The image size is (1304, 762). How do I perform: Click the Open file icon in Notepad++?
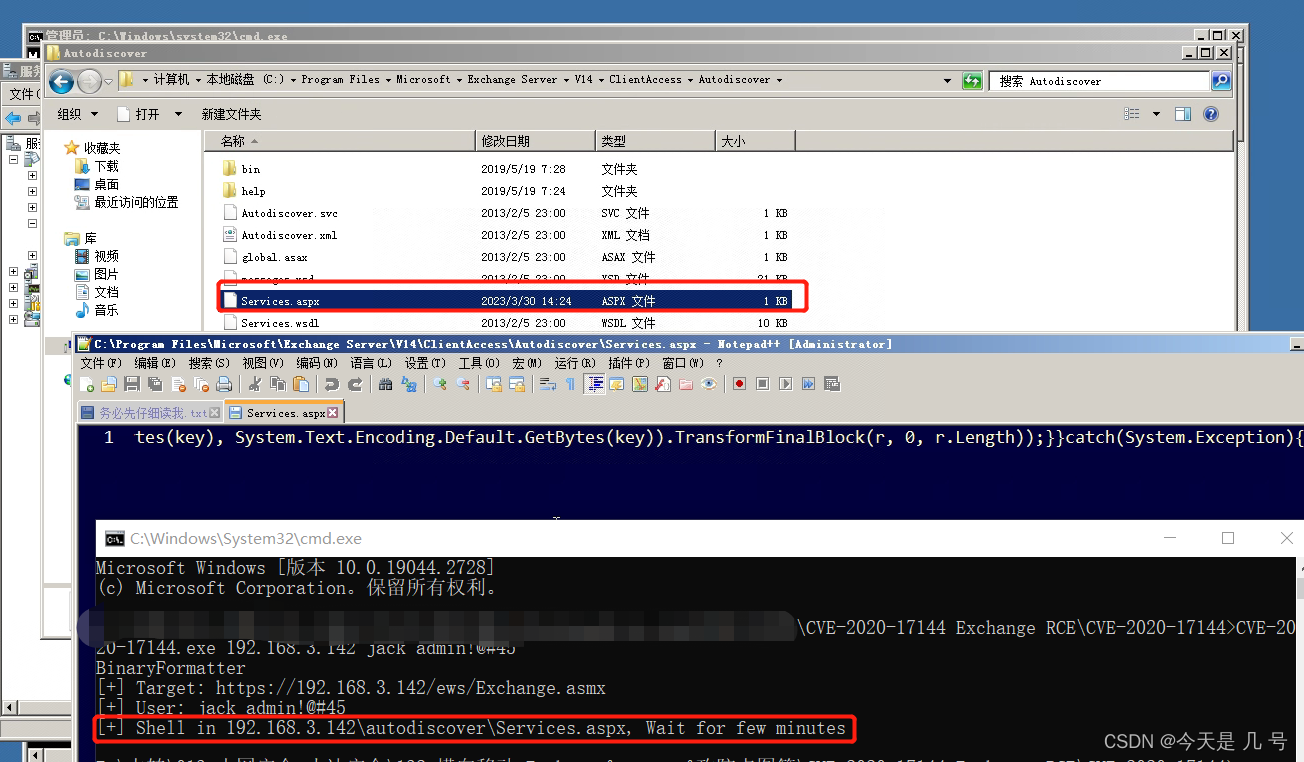108,384
